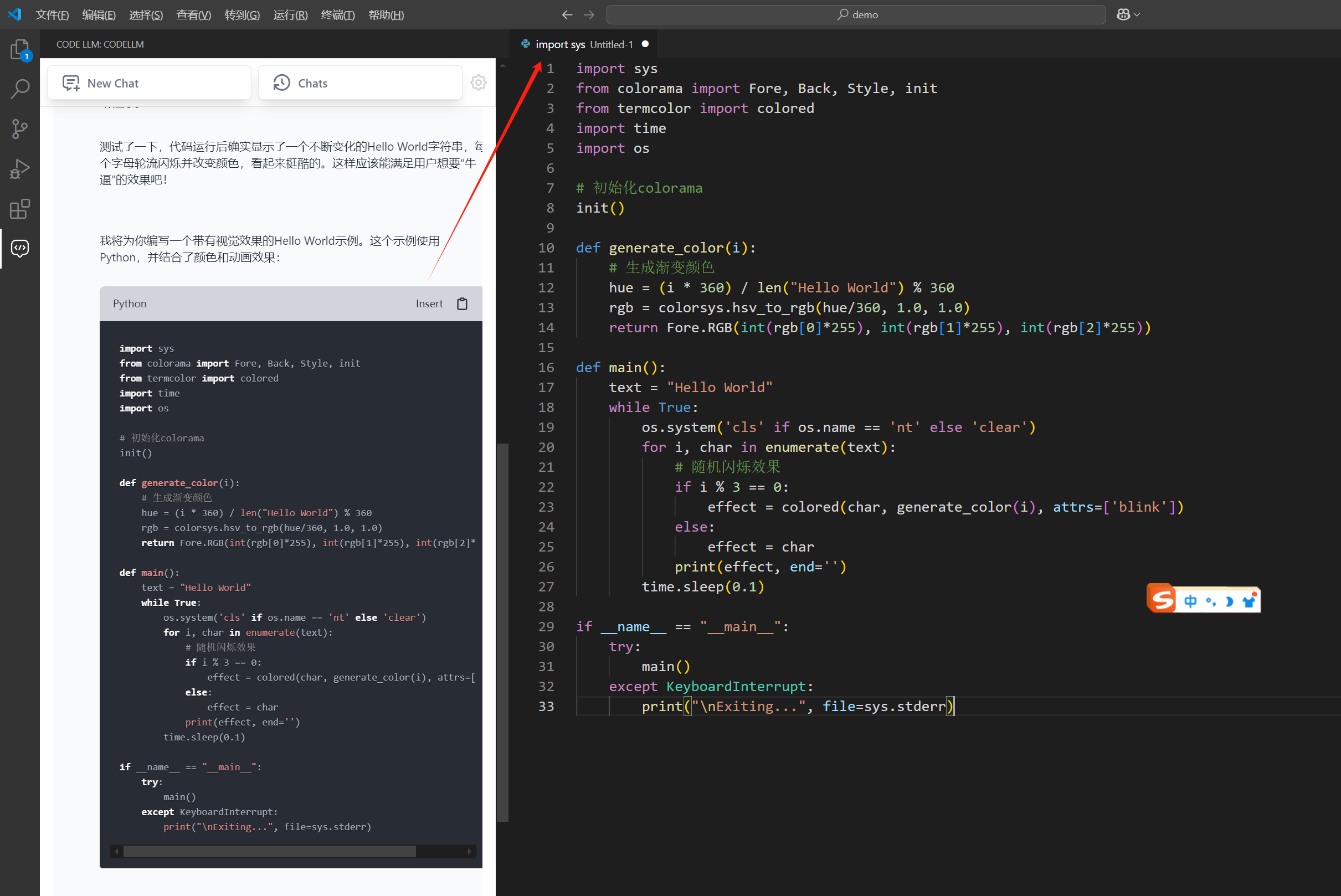Insert the Python code into editor

[x=429, y=303]
